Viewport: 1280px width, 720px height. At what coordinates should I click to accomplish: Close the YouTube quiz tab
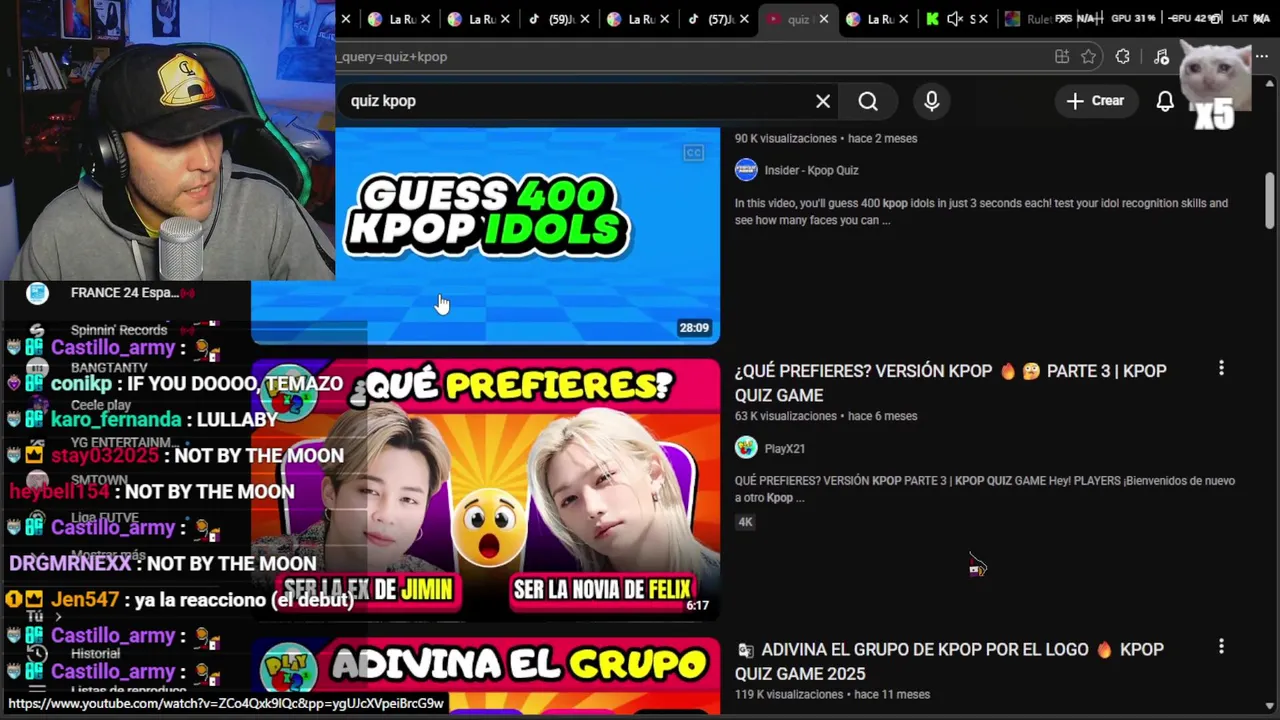tap(823, 19)
